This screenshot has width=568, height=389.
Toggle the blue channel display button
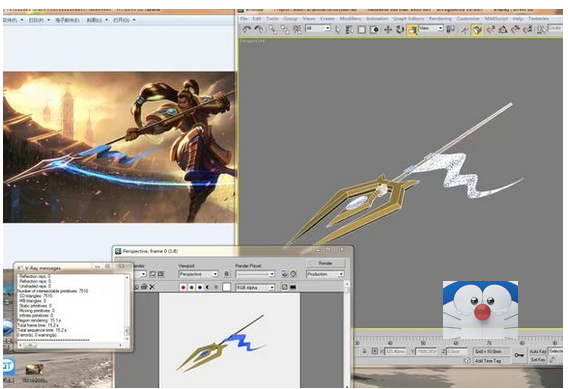pyautogui.click(x=200, y=287)
